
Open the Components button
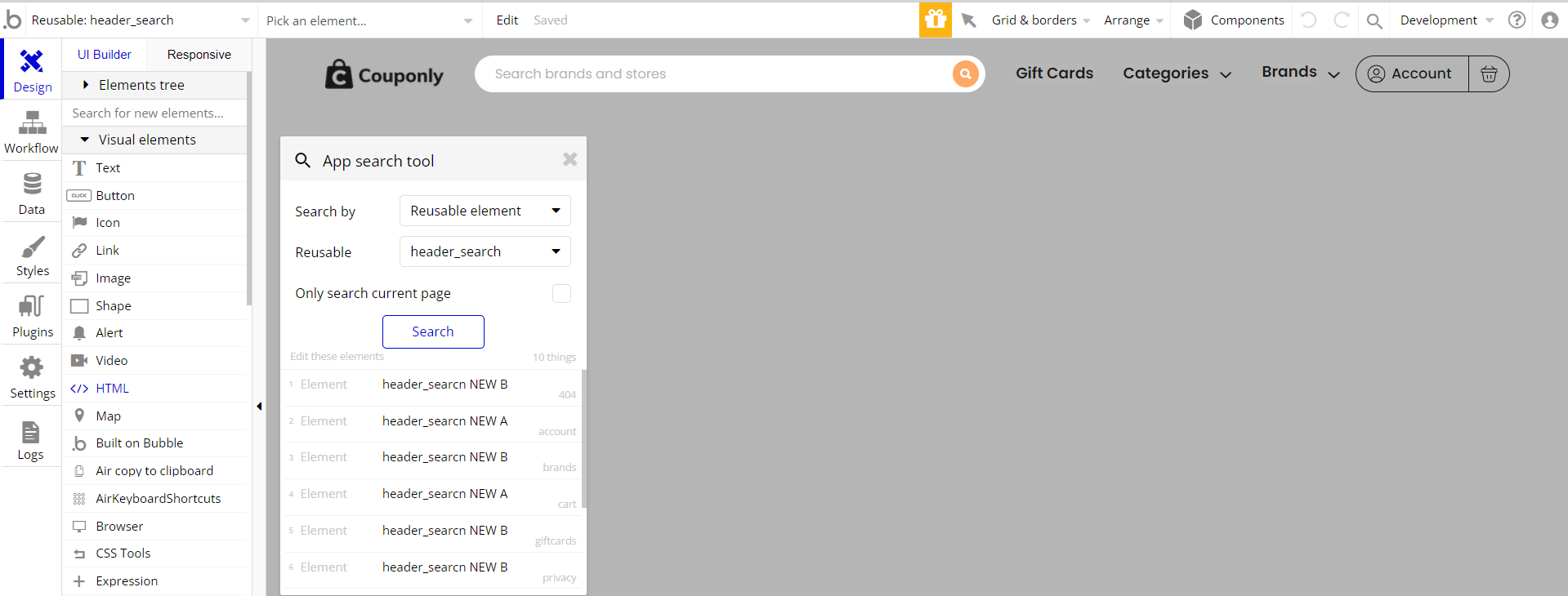pyautogui.click(x=1234, y=20)
